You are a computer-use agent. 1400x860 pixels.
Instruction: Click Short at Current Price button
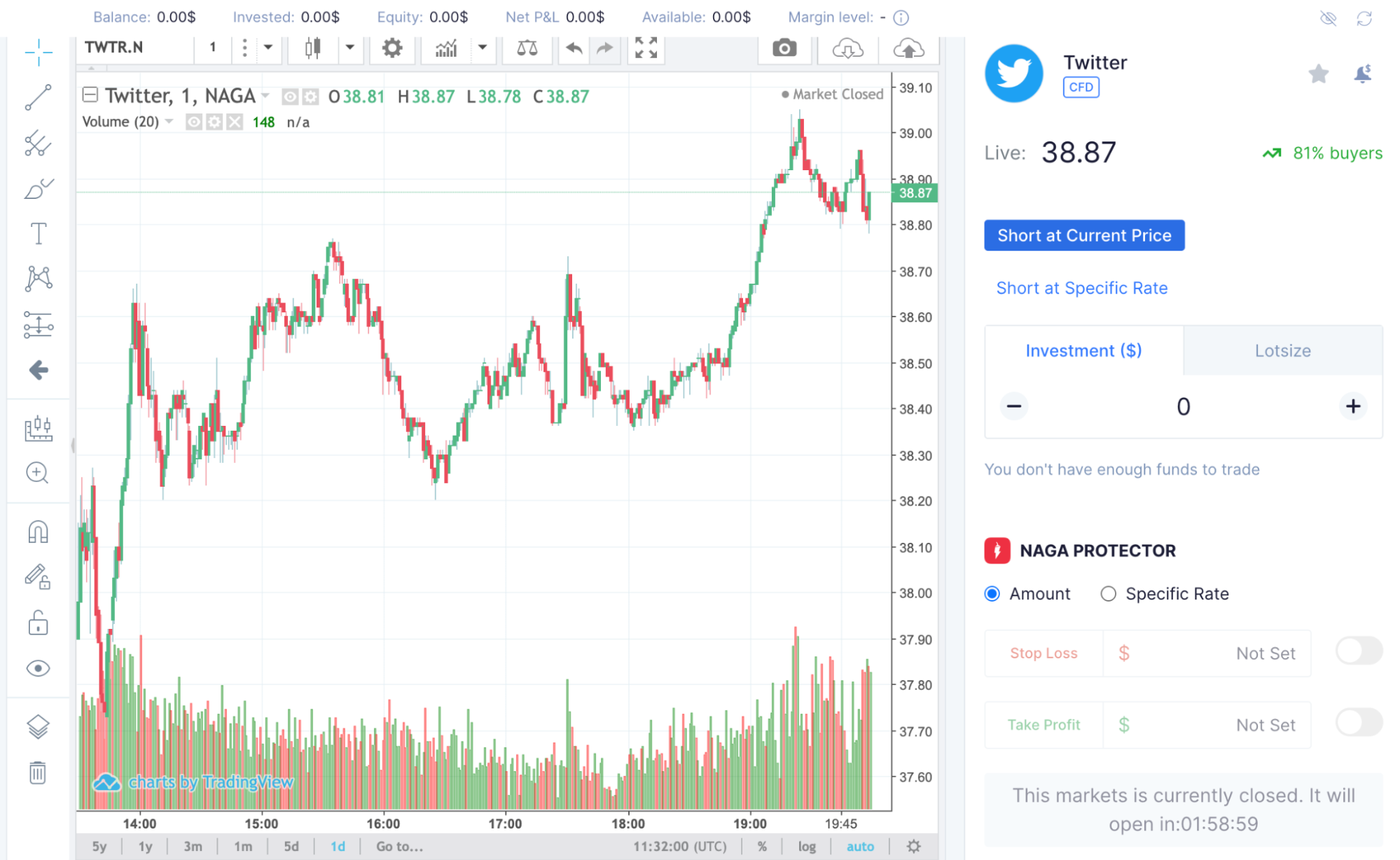click(x=1084, y=235)
